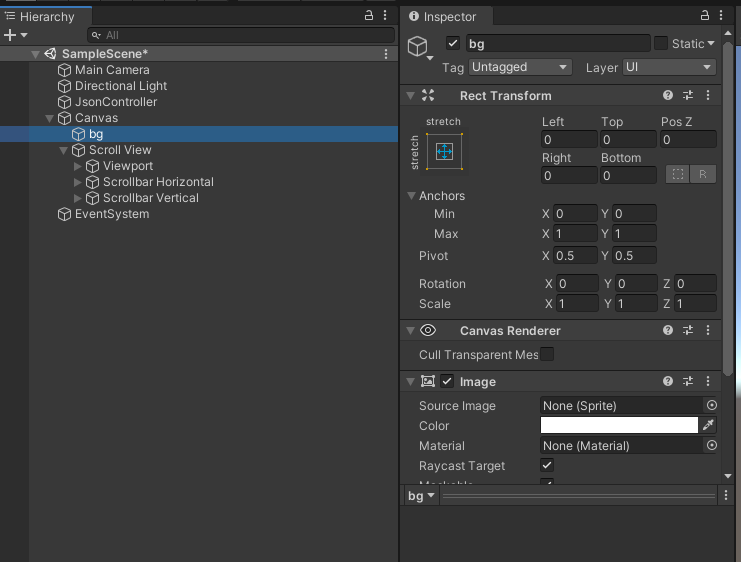Click the GameObject cube icon in Inspector
Image resolution: width=741 pixels, height=562 pixels.
418,46
